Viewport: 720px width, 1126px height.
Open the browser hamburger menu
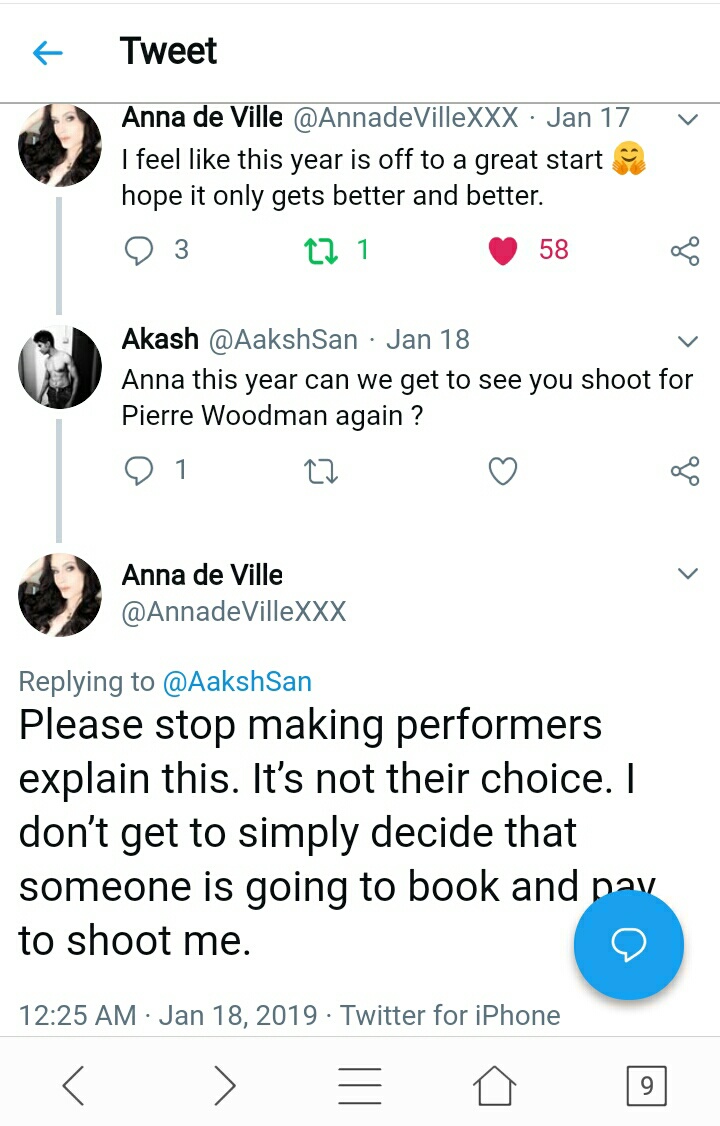tap(360, 1084)
